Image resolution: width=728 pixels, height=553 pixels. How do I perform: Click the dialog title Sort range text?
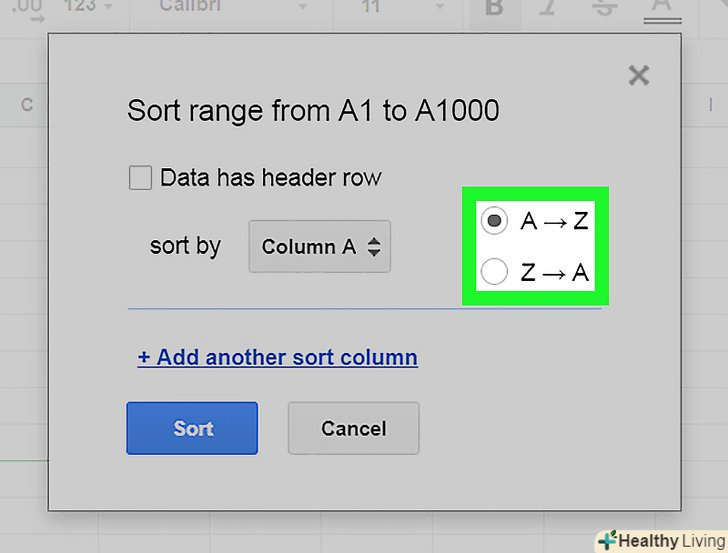(312, 111)
